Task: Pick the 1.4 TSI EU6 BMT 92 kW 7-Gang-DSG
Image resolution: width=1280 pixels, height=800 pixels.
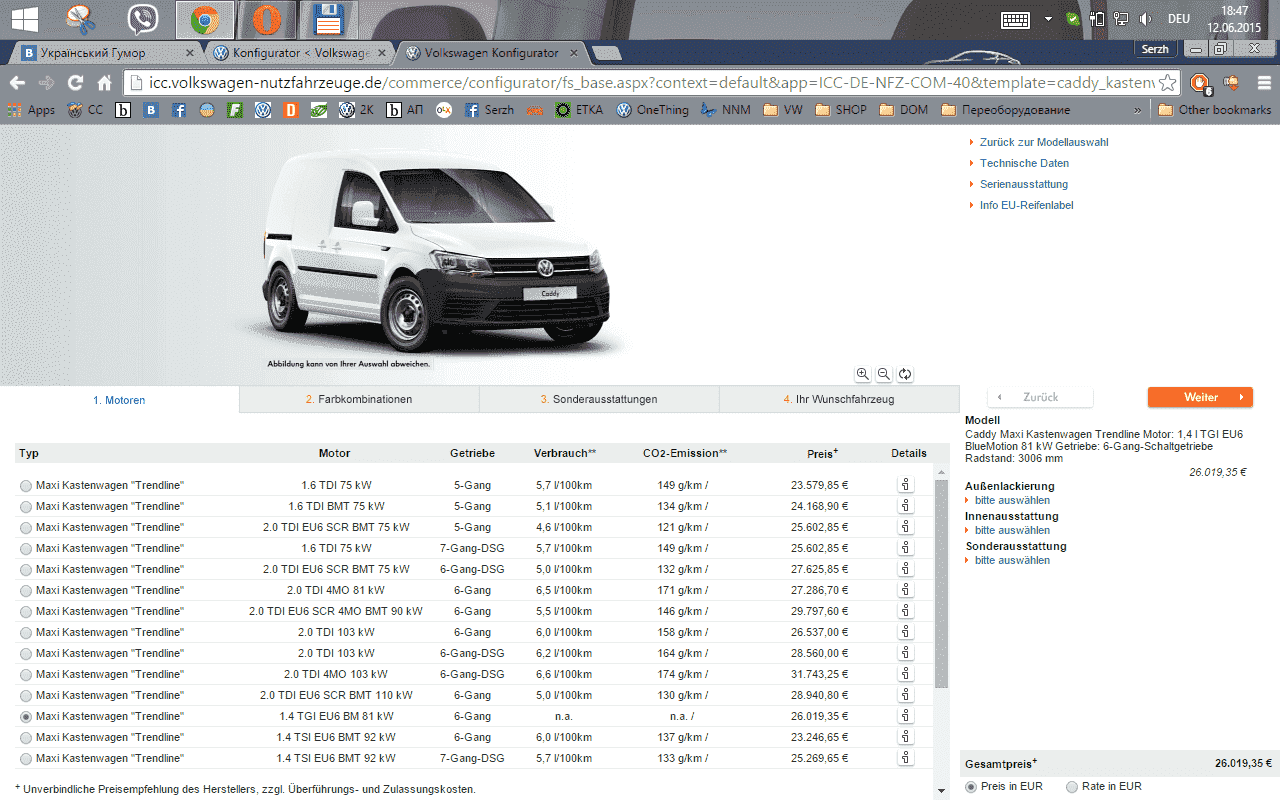Action: [x=26, y=759]
